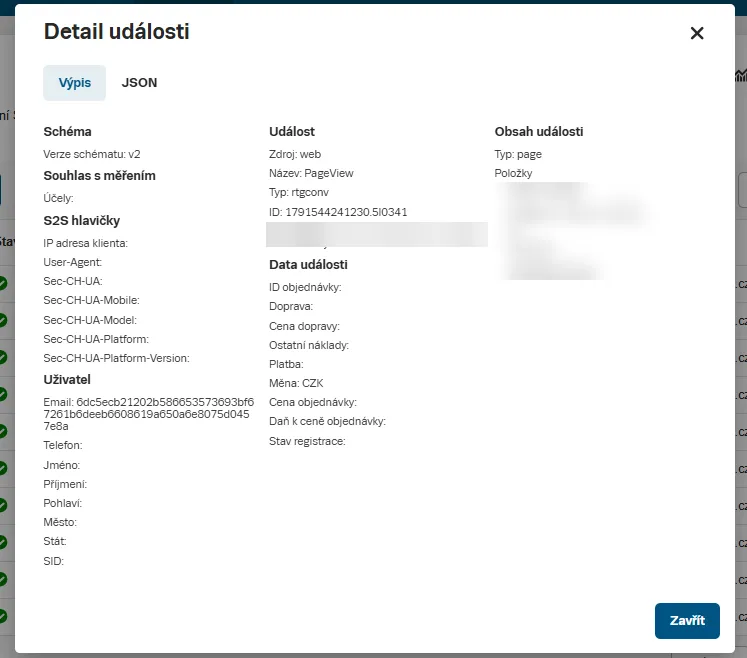The width and height of the screenshot is (747, 658).
Task: Click the 'Souhlas s měřením' heading
Action: pos(99,176)
